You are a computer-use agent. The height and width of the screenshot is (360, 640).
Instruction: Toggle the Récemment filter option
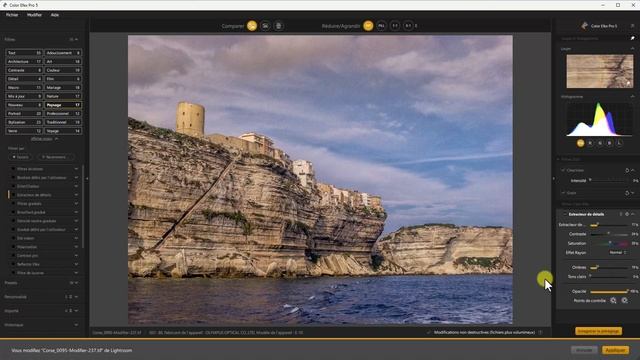tap(56, 157)
